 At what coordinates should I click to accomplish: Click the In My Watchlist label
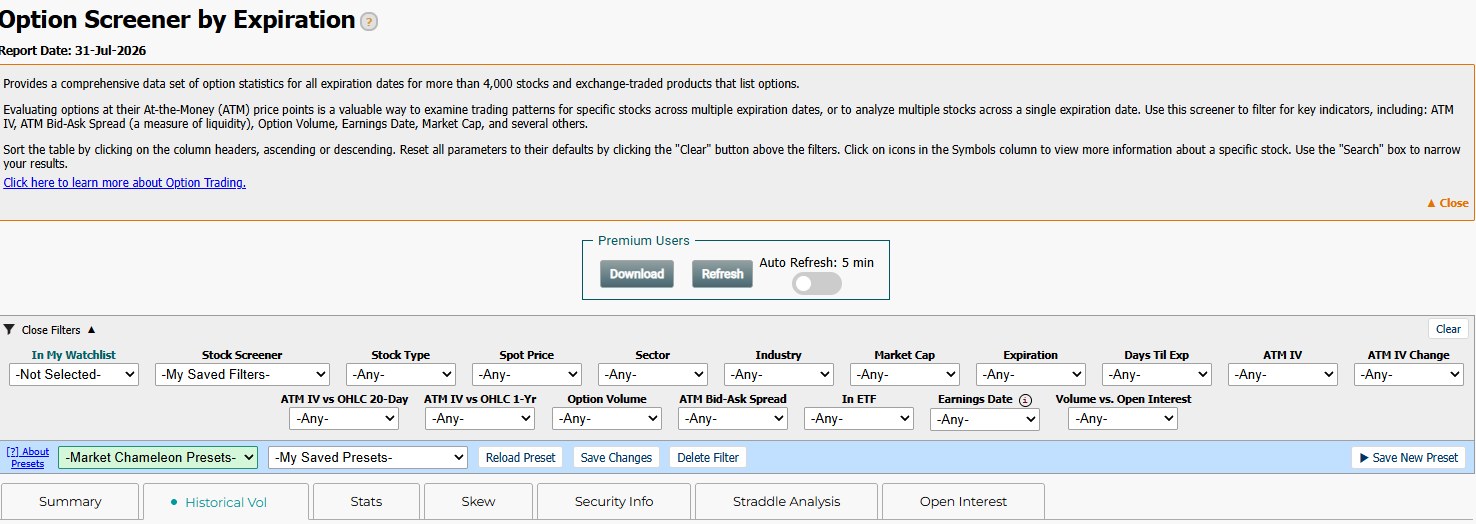pyautogui.click(x=74, y=355)
